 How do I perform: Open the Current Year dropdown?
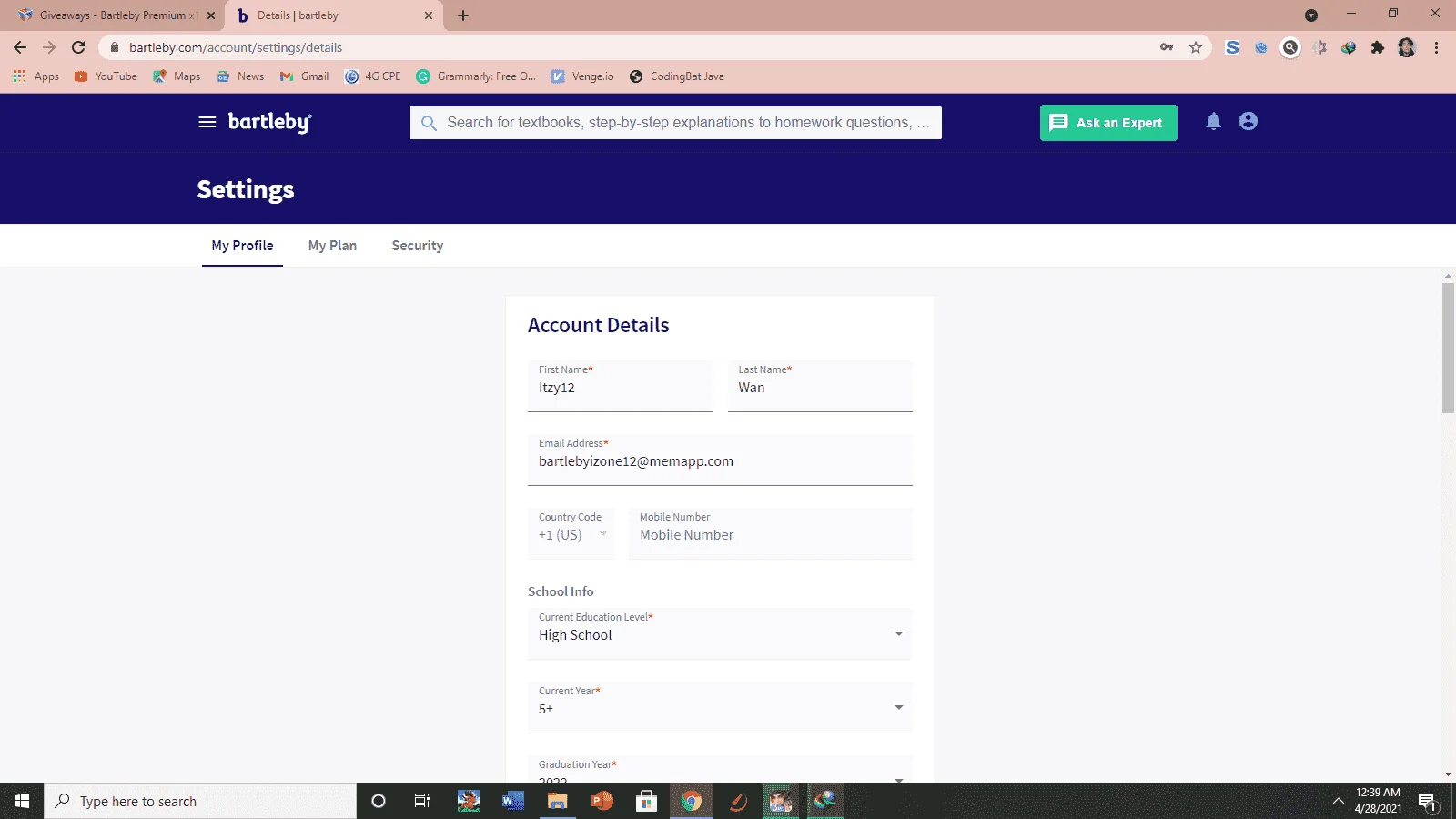720,707
